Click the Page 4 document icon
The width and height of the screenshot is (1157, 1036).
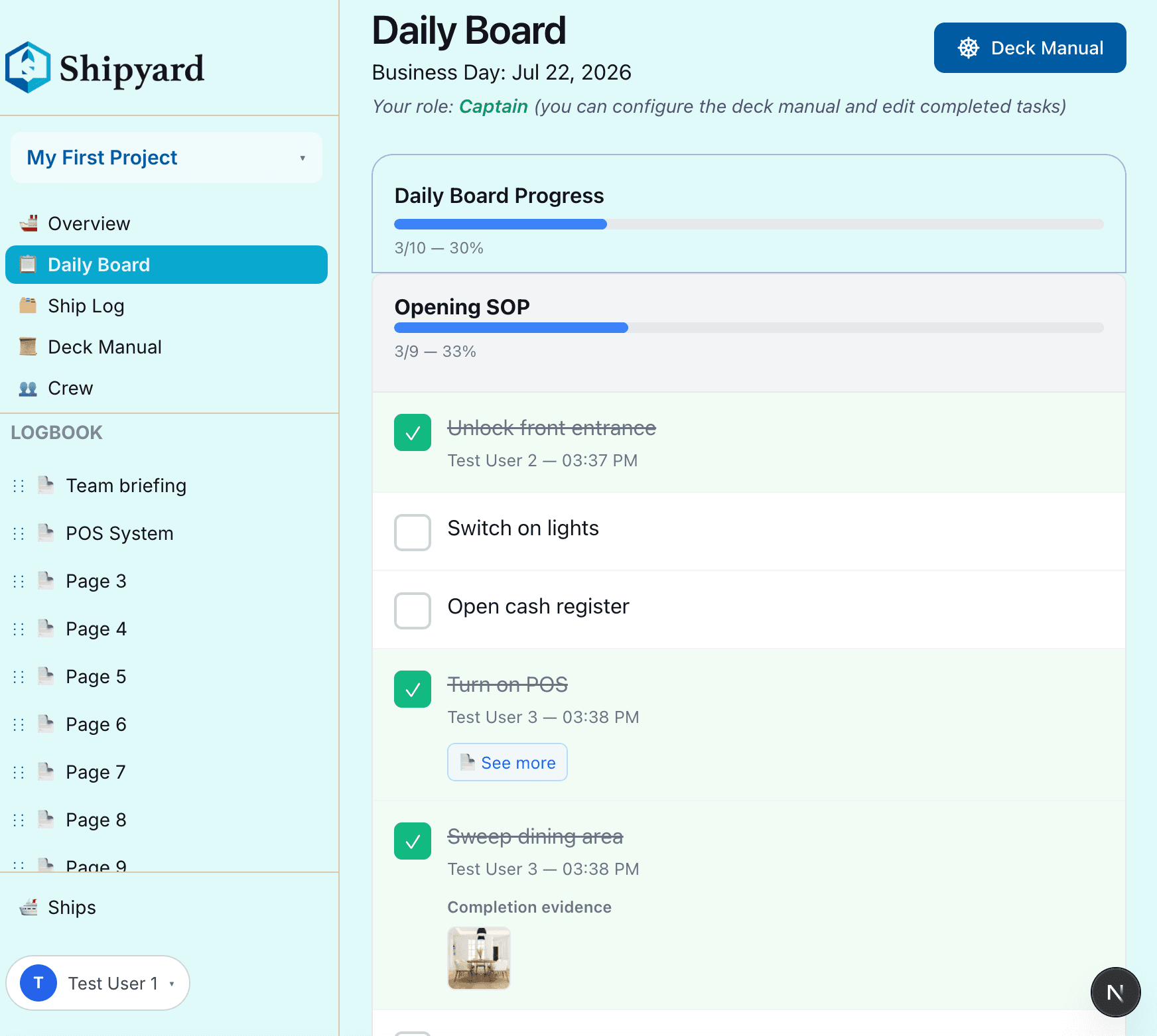(46, 628)
